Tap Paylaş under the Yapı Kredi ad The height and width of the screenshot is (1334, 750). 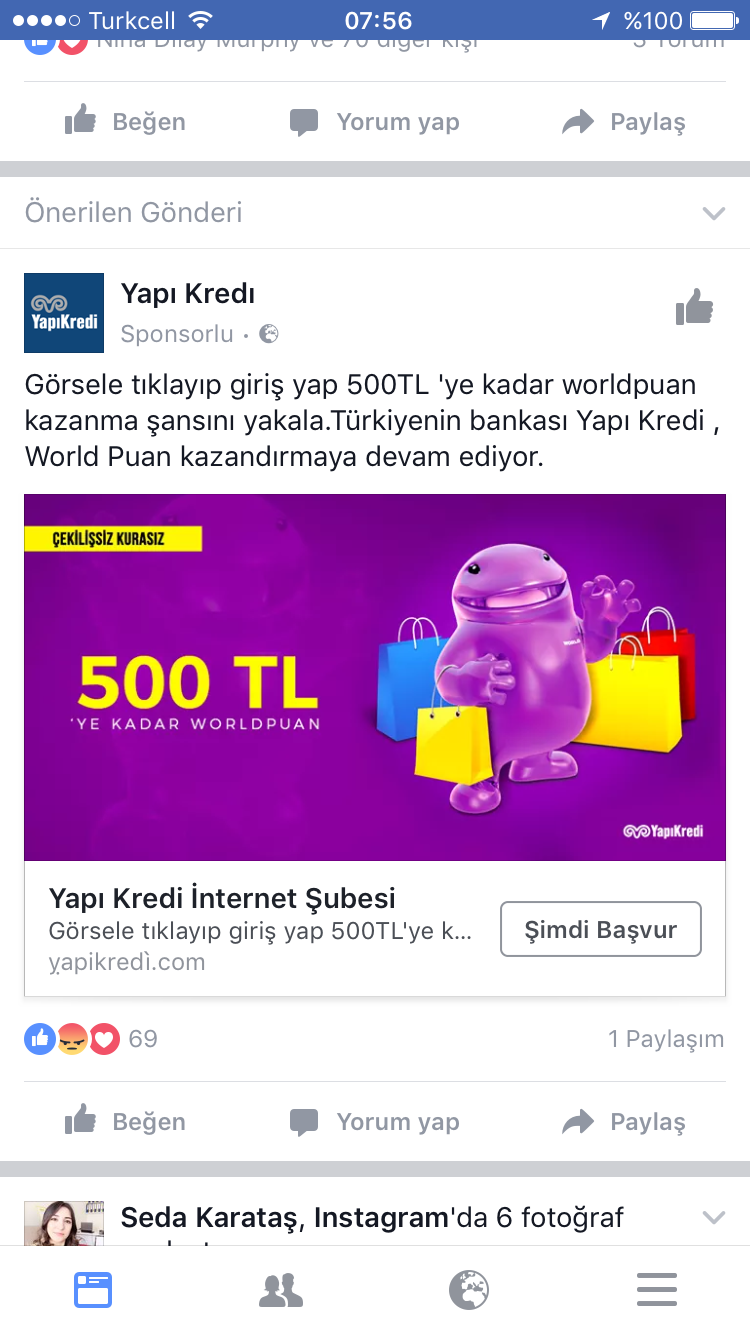[624, 1122]
